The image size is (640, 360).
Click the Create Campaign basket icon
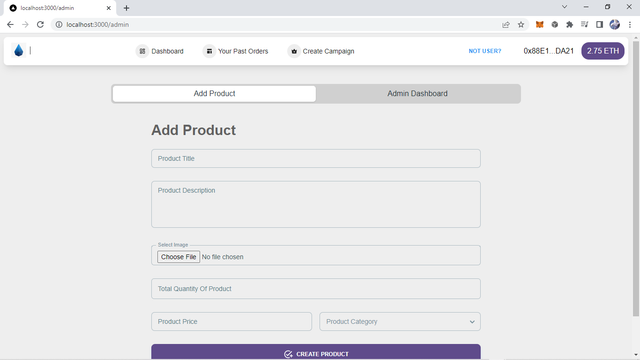pyautogui.click(x=294, y=51)
